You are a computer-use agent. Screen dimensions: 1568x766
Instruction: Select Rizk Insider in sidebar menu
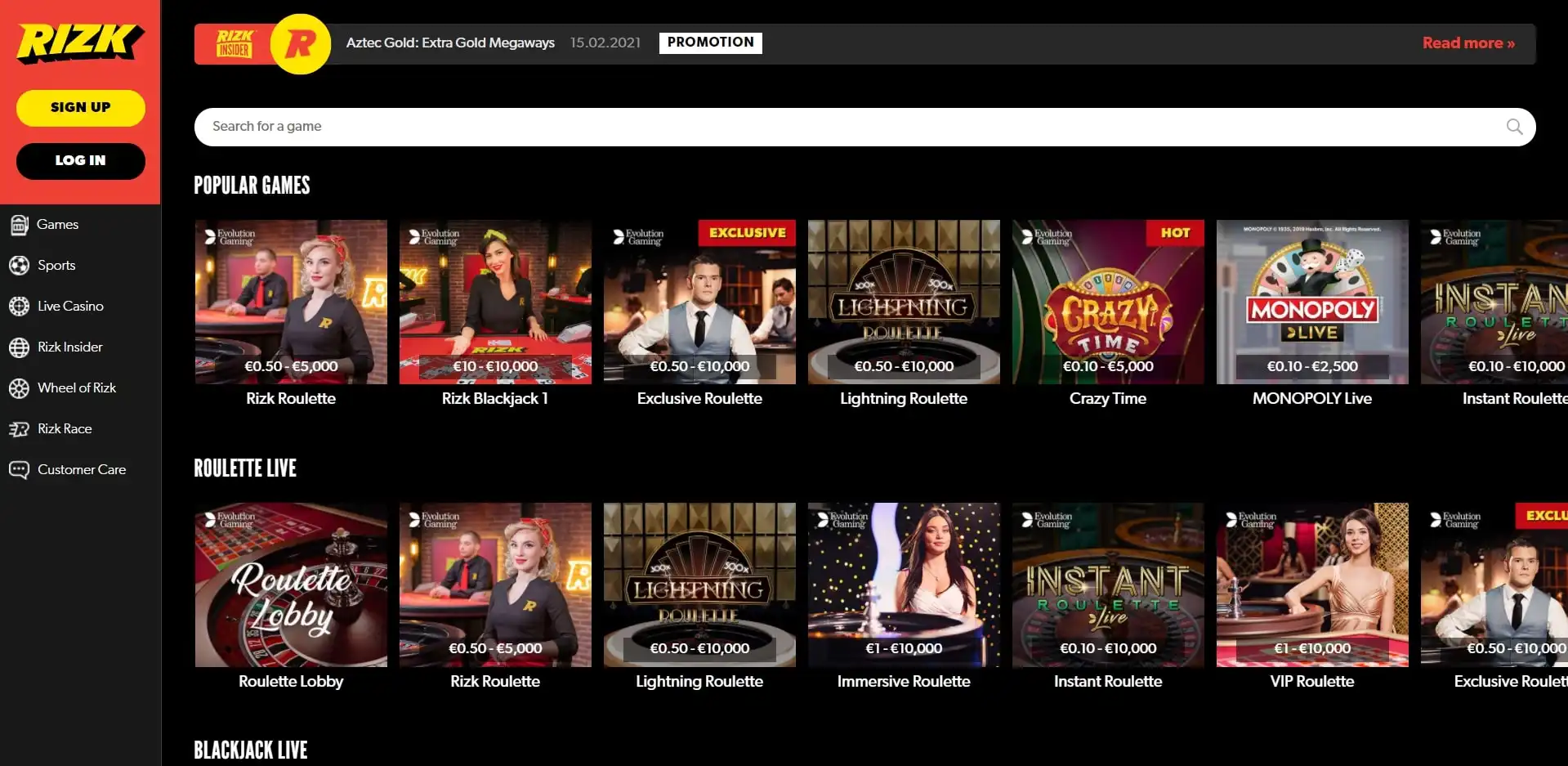point(70,347)
